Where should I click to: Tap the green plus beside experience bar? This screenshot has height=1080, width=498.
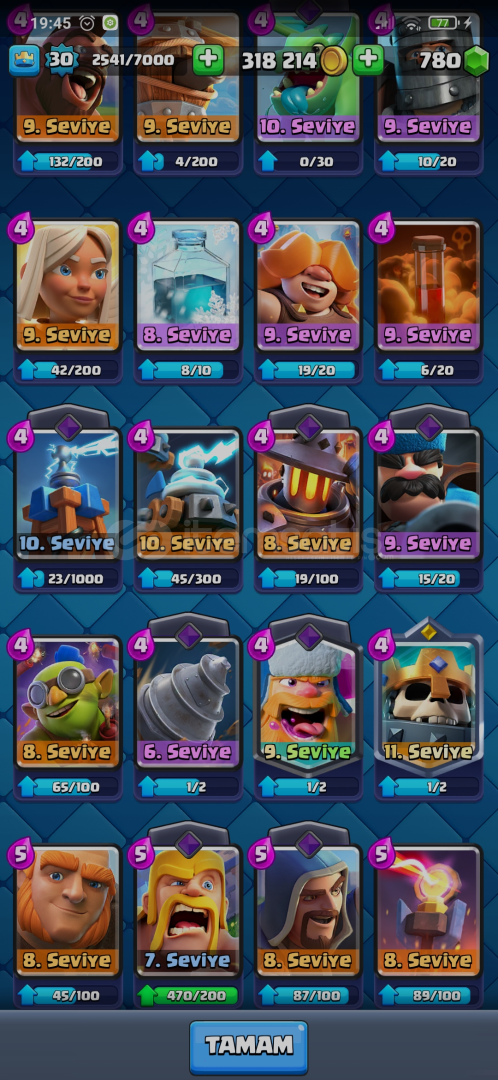[208, 61]
